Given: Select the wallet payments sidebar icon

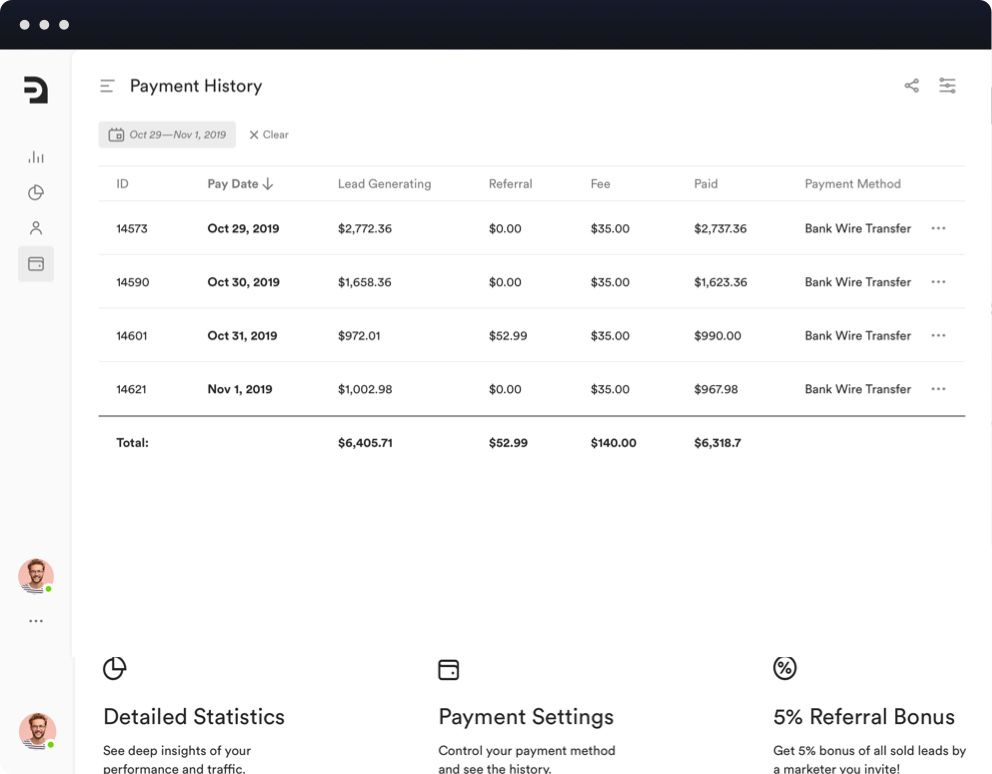Looking at the screenshot, I should point(36,264).
